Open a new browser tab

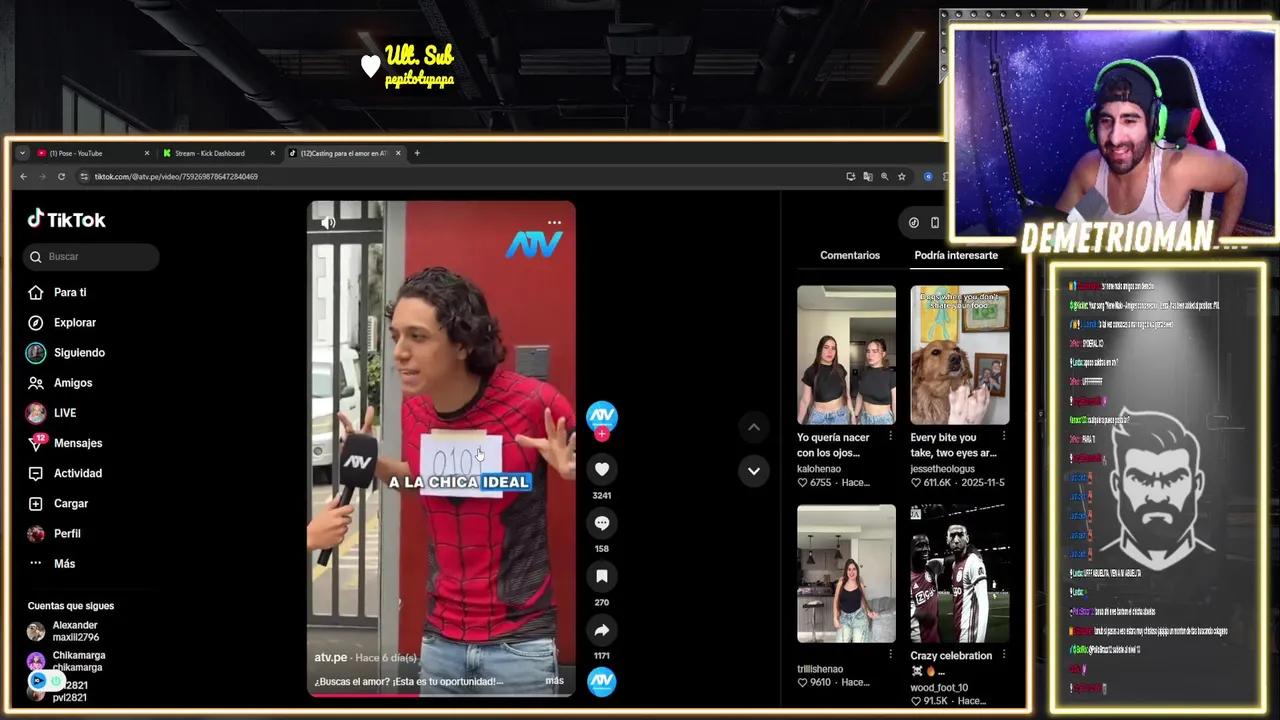click(x=417, y=153)
